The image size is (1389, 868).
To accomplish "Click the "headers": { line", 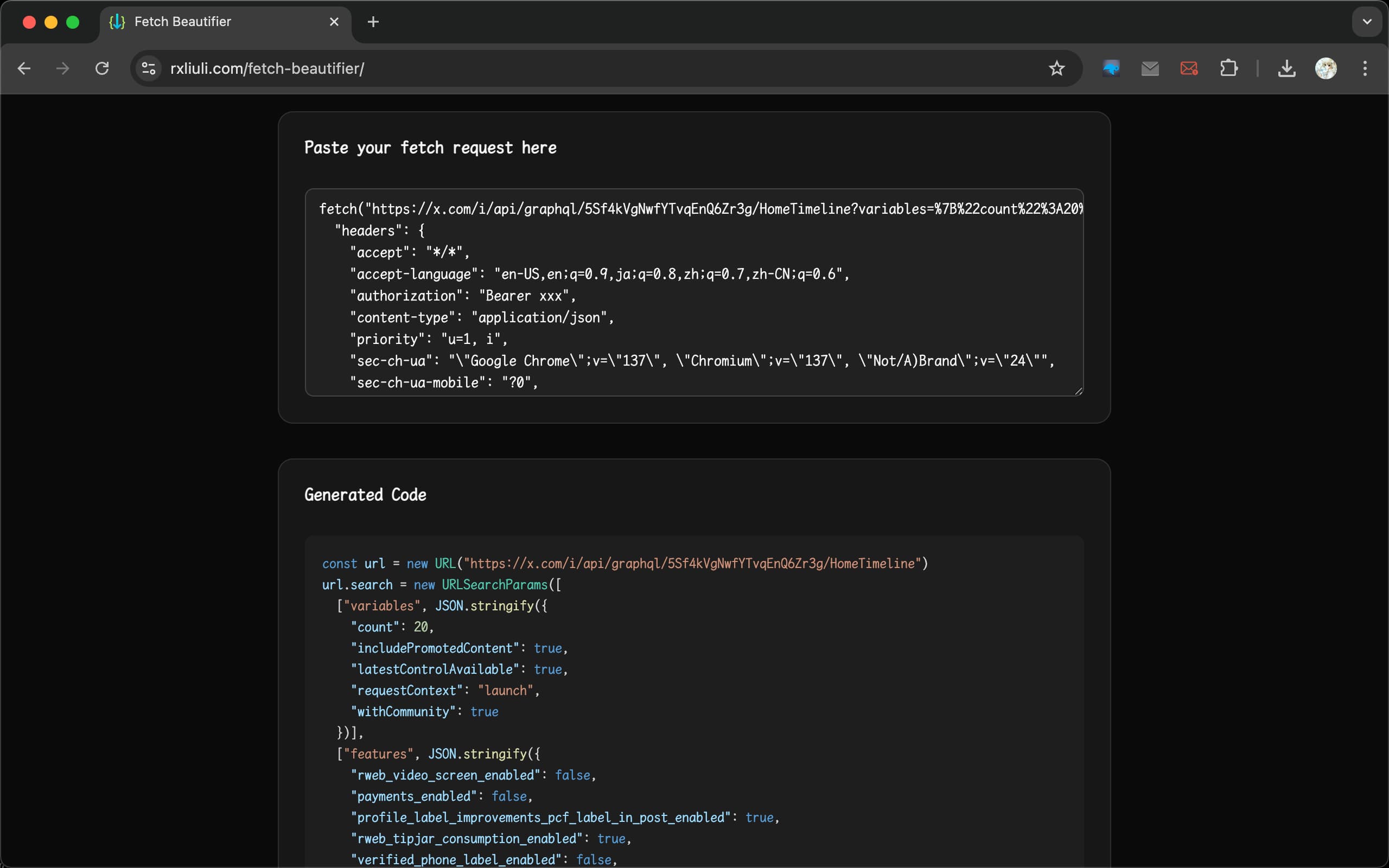I will pos(380,231).
